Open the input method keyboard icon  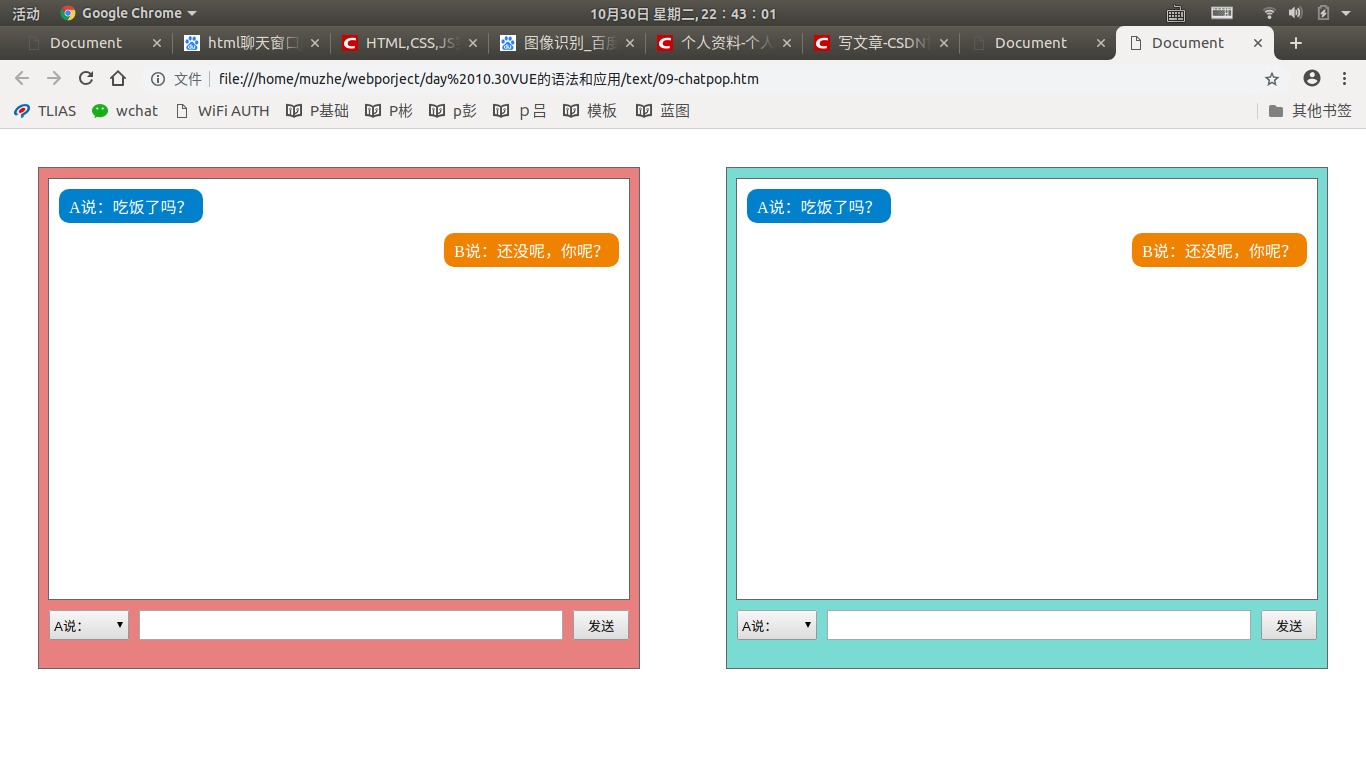[x=1222, y=13]
